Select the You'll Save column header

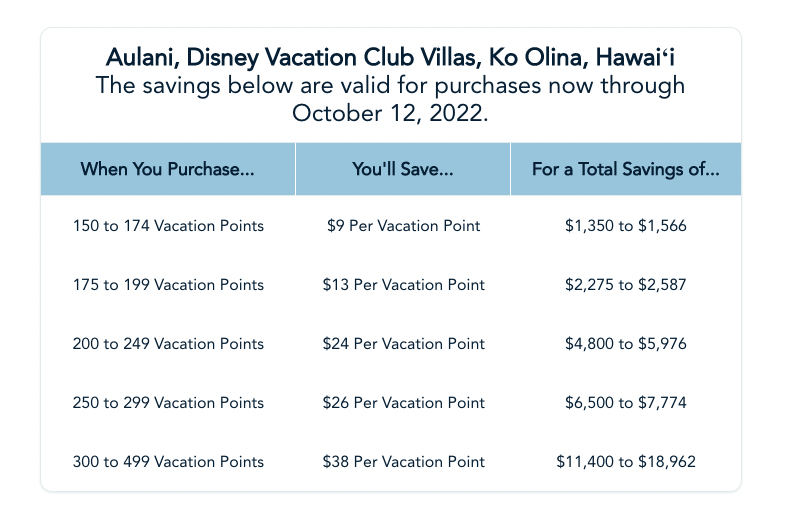point(403,169)
